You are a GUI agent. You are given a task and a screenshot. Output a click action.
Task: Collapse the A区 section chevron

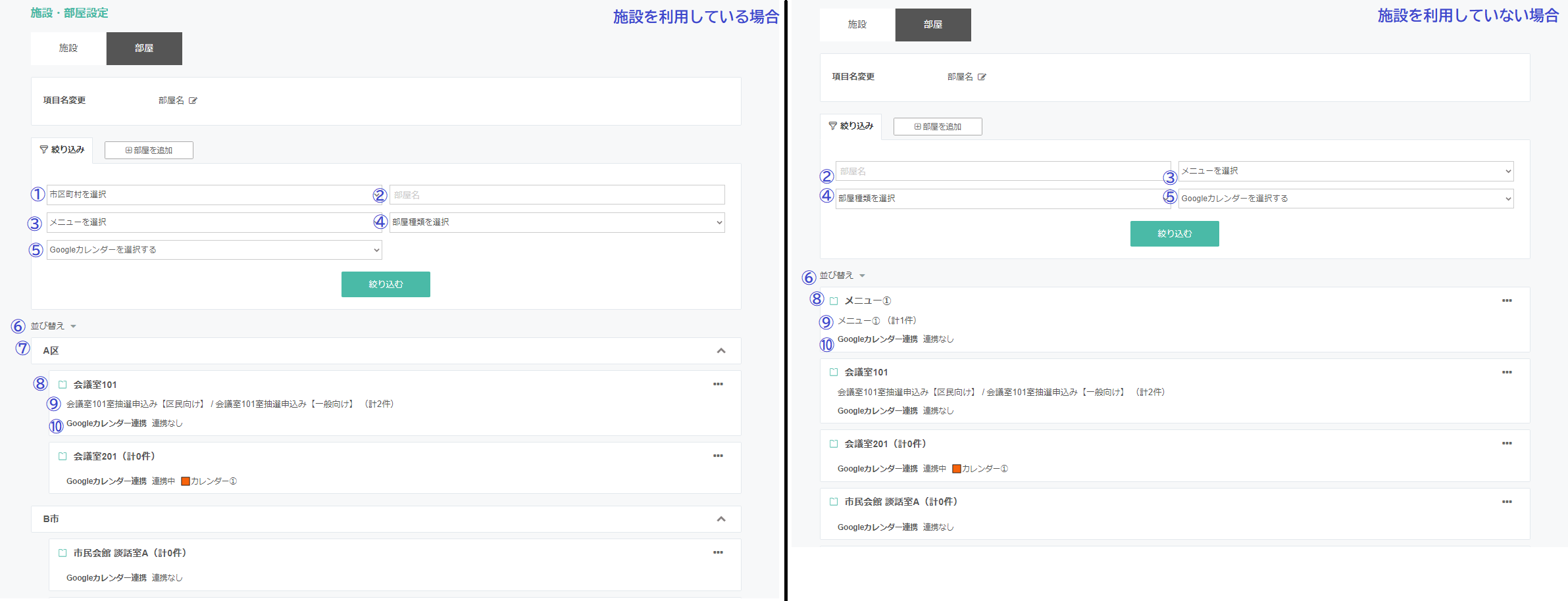pyautogui.click(x=721, y=350)
